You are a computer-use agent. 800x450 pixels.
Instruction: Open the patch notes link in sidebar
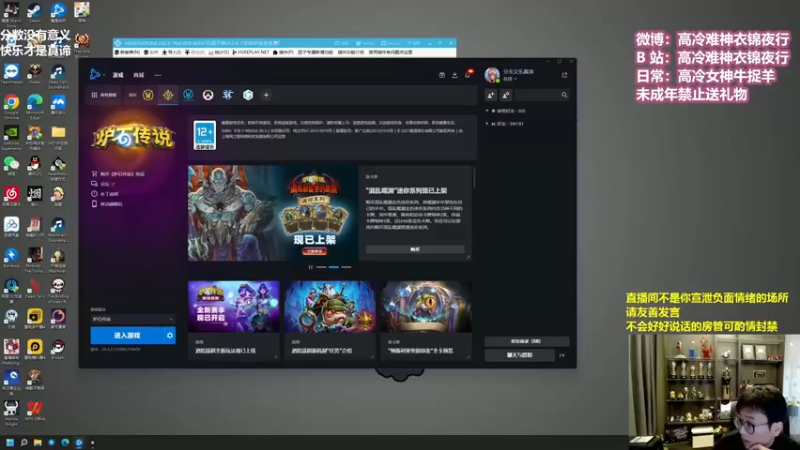pos(105,194)
